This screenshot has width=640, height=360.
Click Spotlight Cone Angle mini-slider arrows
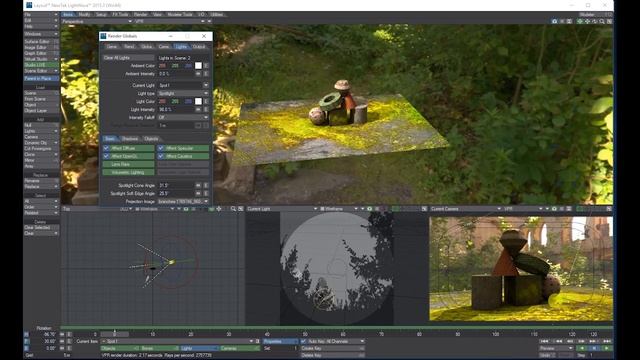pyautogui.click(x=198, y=185)
